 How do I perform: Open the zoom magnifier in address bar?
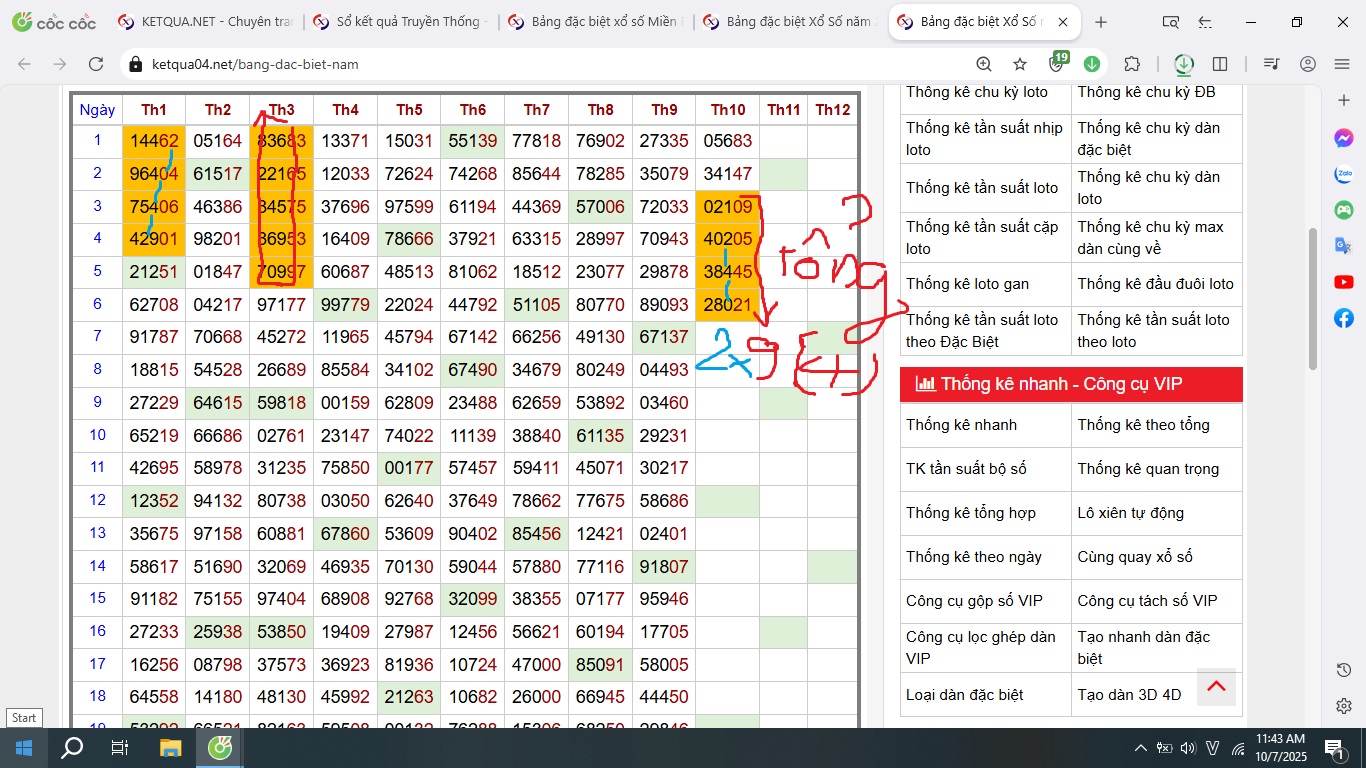(984, 64)
